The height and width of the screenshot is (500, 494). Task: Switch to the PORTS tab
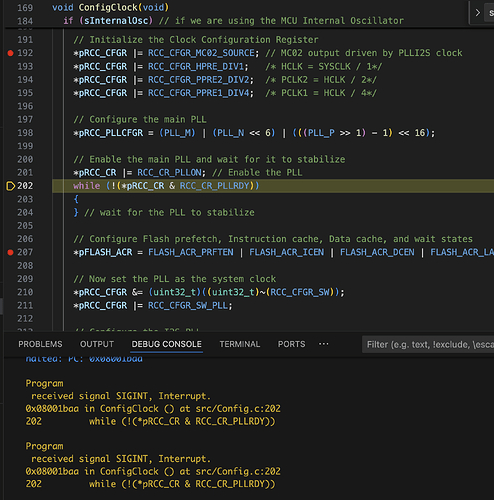click(x=292, y=344)
